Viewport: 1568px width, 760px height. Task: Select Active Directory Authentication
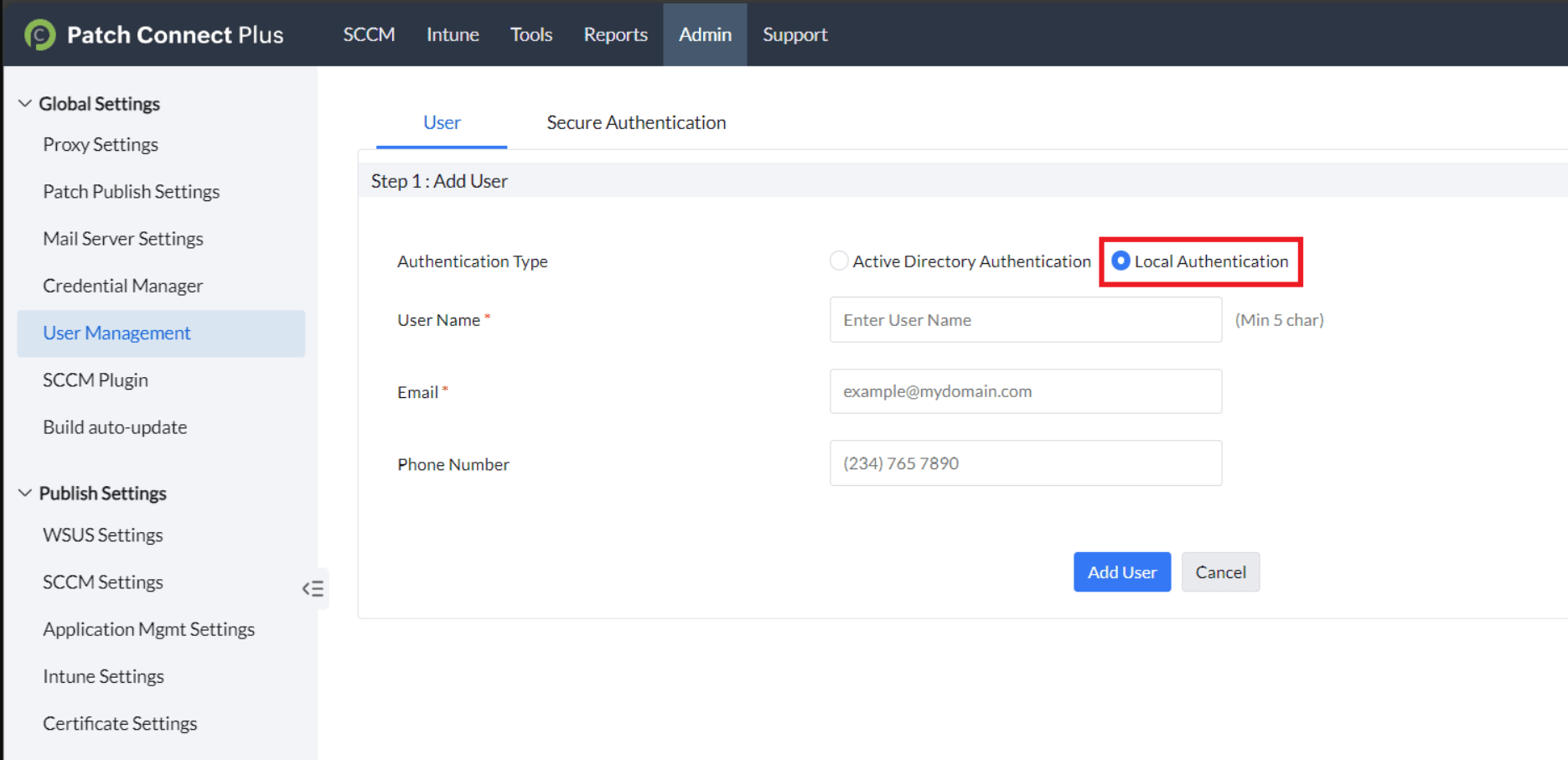(x=839, y=261)
